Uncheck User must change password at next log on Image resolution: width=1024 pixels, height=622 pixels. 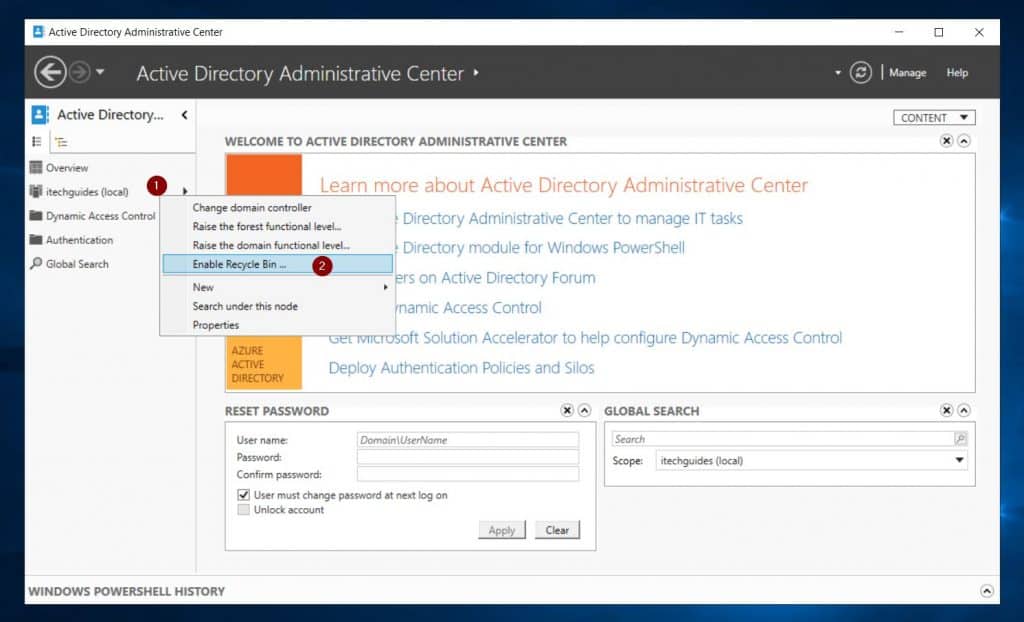click(244, 495)
